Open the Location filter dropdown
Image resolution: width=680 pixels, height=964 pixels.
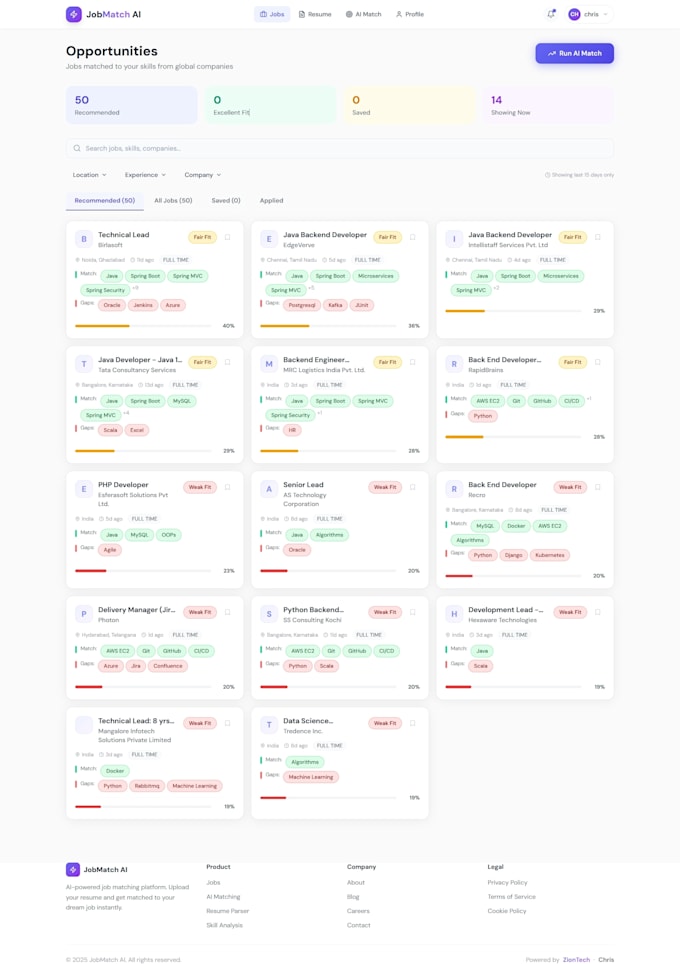(x=90, y=175)
